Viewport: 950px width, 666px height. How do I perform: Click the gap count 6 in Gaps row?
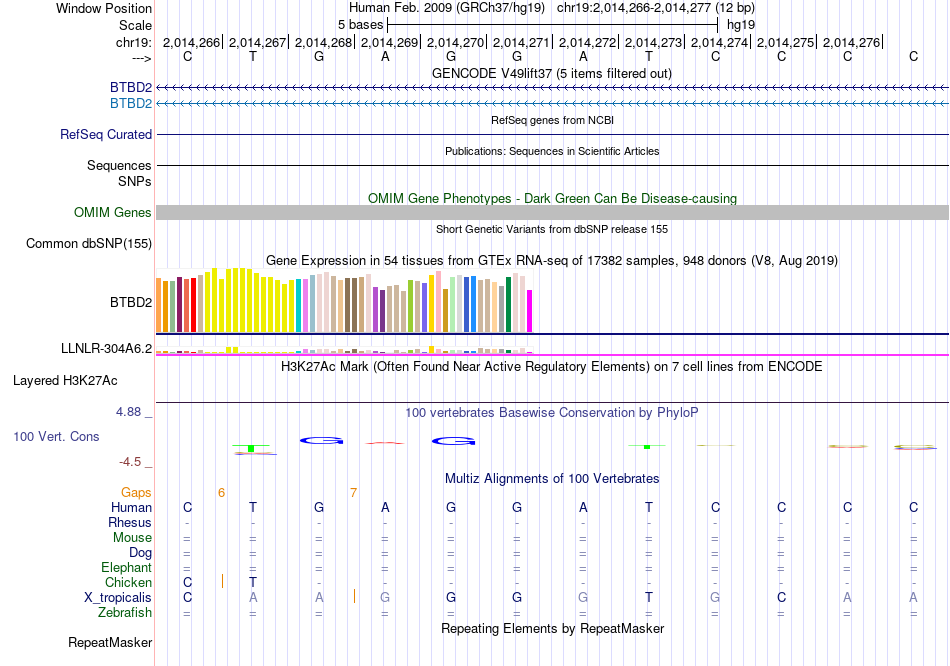(222, 493)
